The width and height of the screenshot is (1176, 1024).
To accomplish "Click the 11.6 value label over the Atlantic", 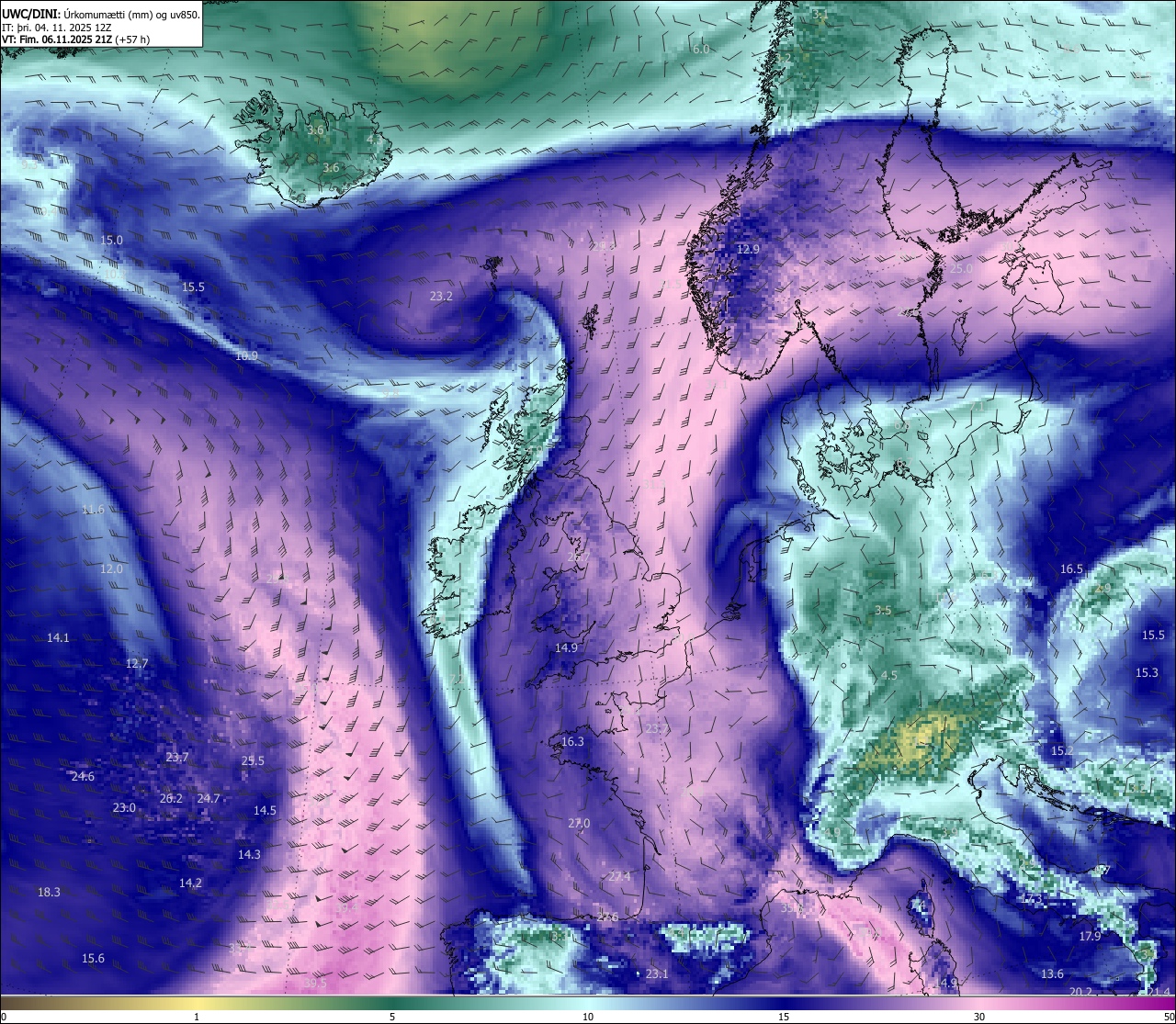I will 93,510.
